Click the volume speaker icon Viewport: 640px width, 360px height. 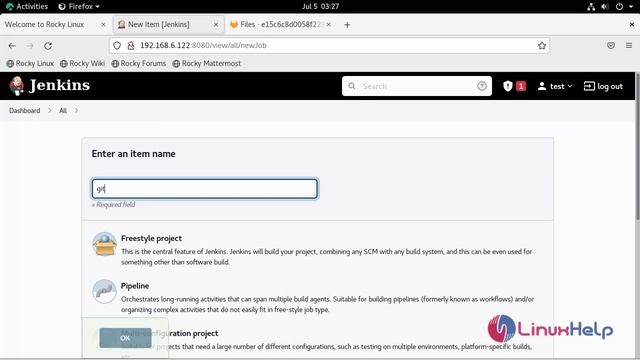(x=605, y=7)
